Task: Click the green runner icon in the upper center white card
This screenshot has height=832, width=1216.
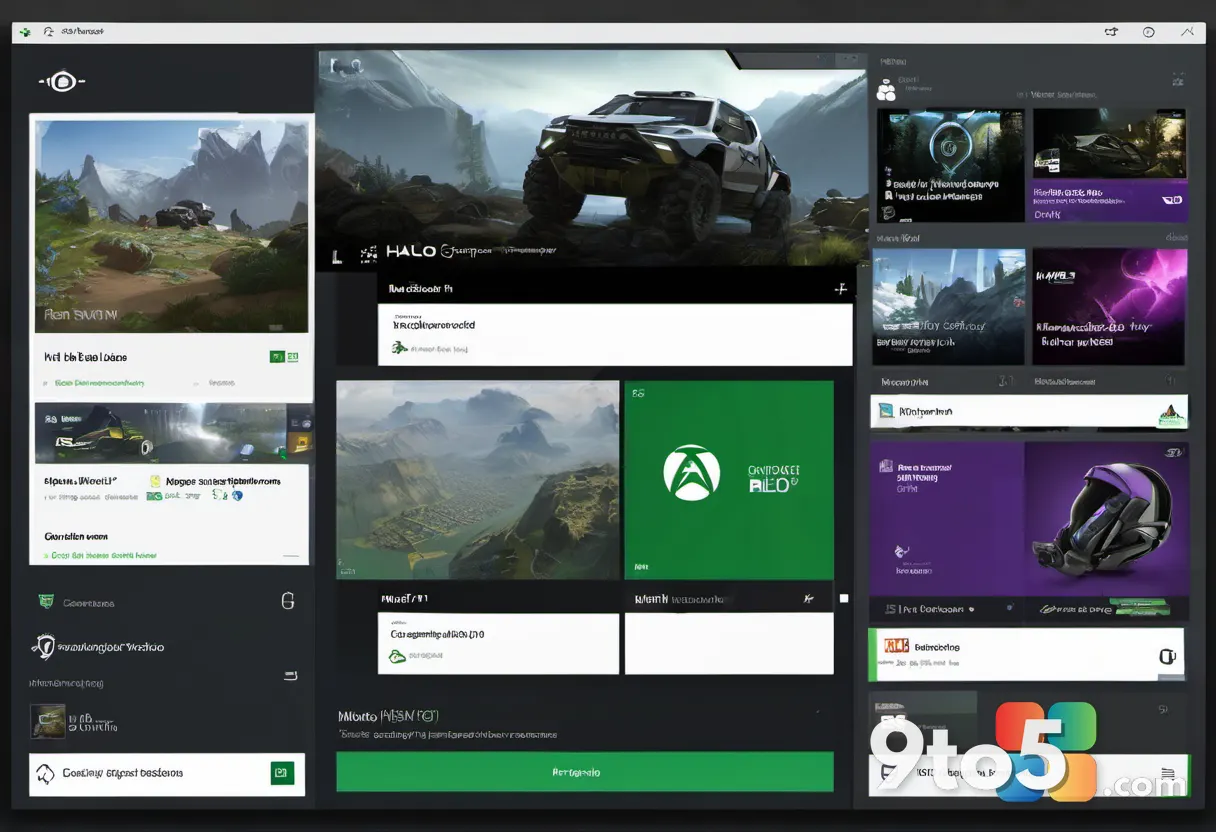Action: click(399, 348)
